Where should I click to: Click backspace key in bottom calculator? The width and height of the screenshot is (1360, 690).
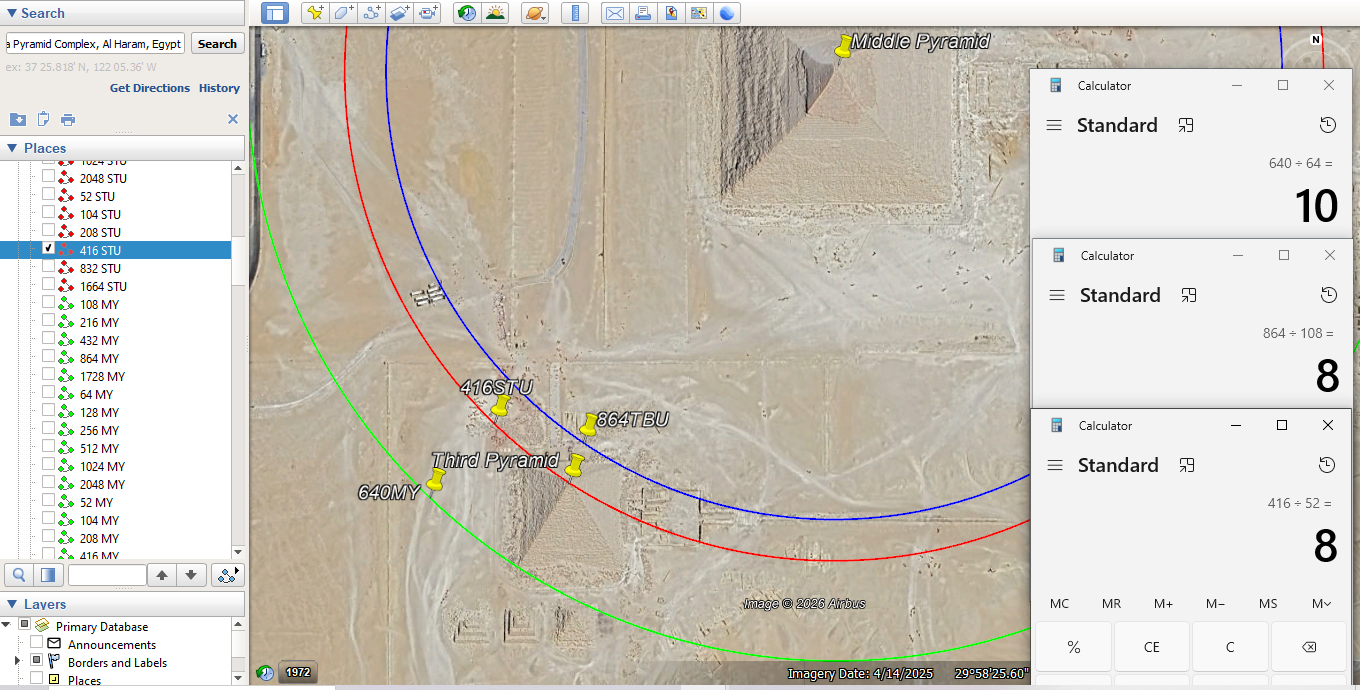pyautogui.click(x=1308, y=647)
